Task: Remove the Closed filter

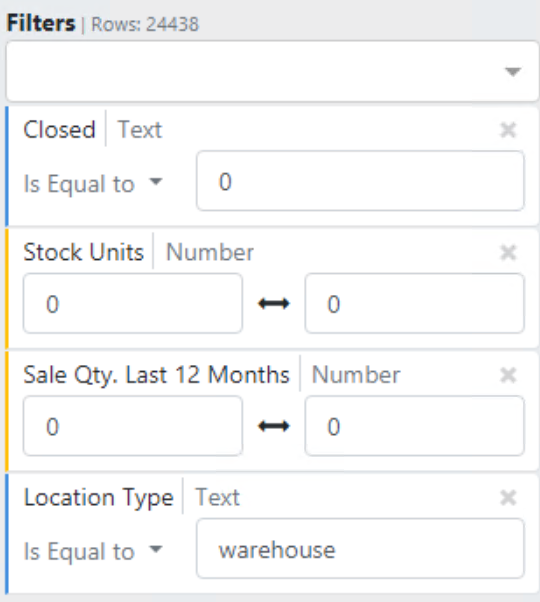Action: (508, 130)
